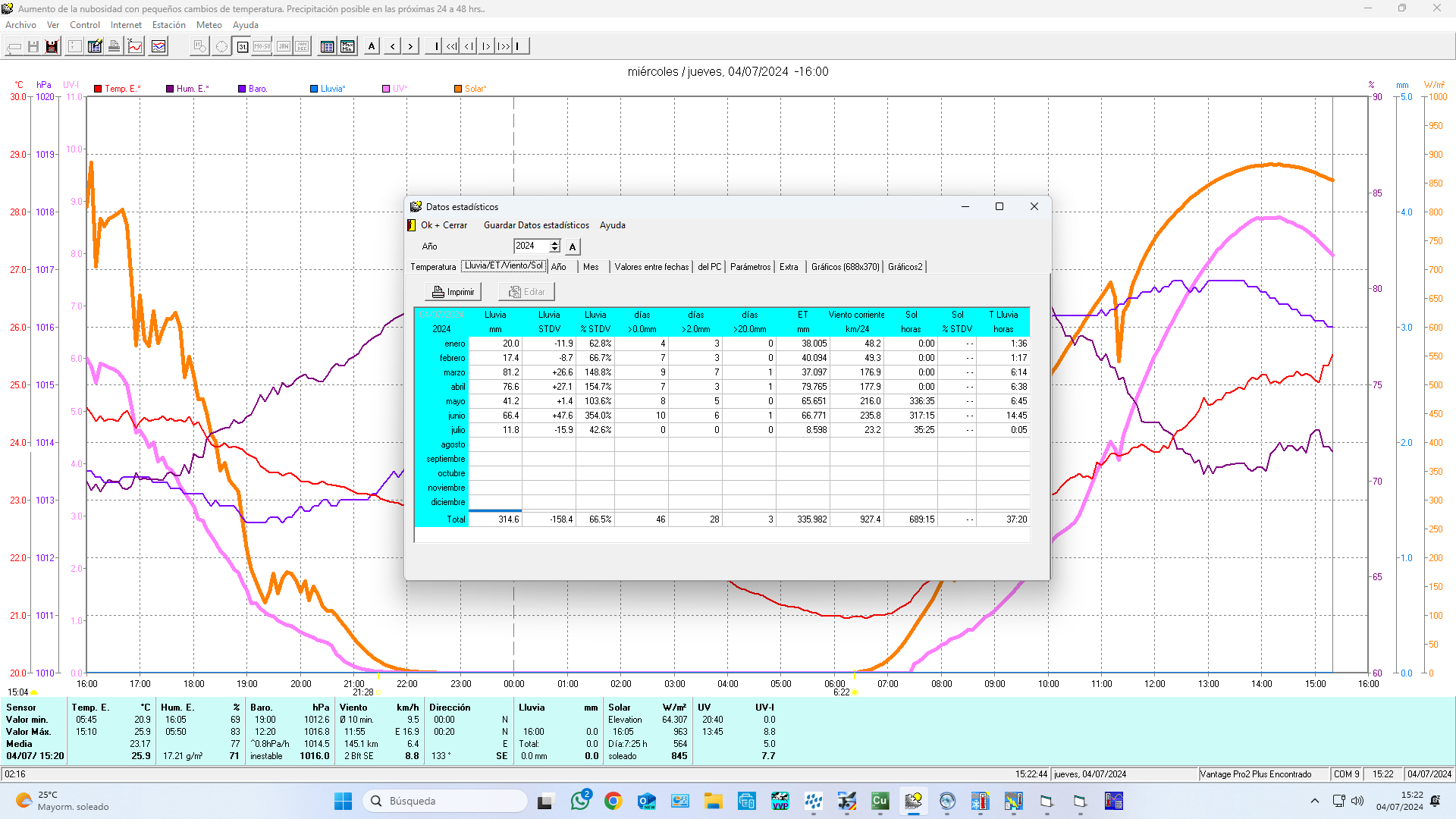The height and width of the screenshot is (819, 1456).
Task: Click the Max Min toolbar icon
Action: 347,46
